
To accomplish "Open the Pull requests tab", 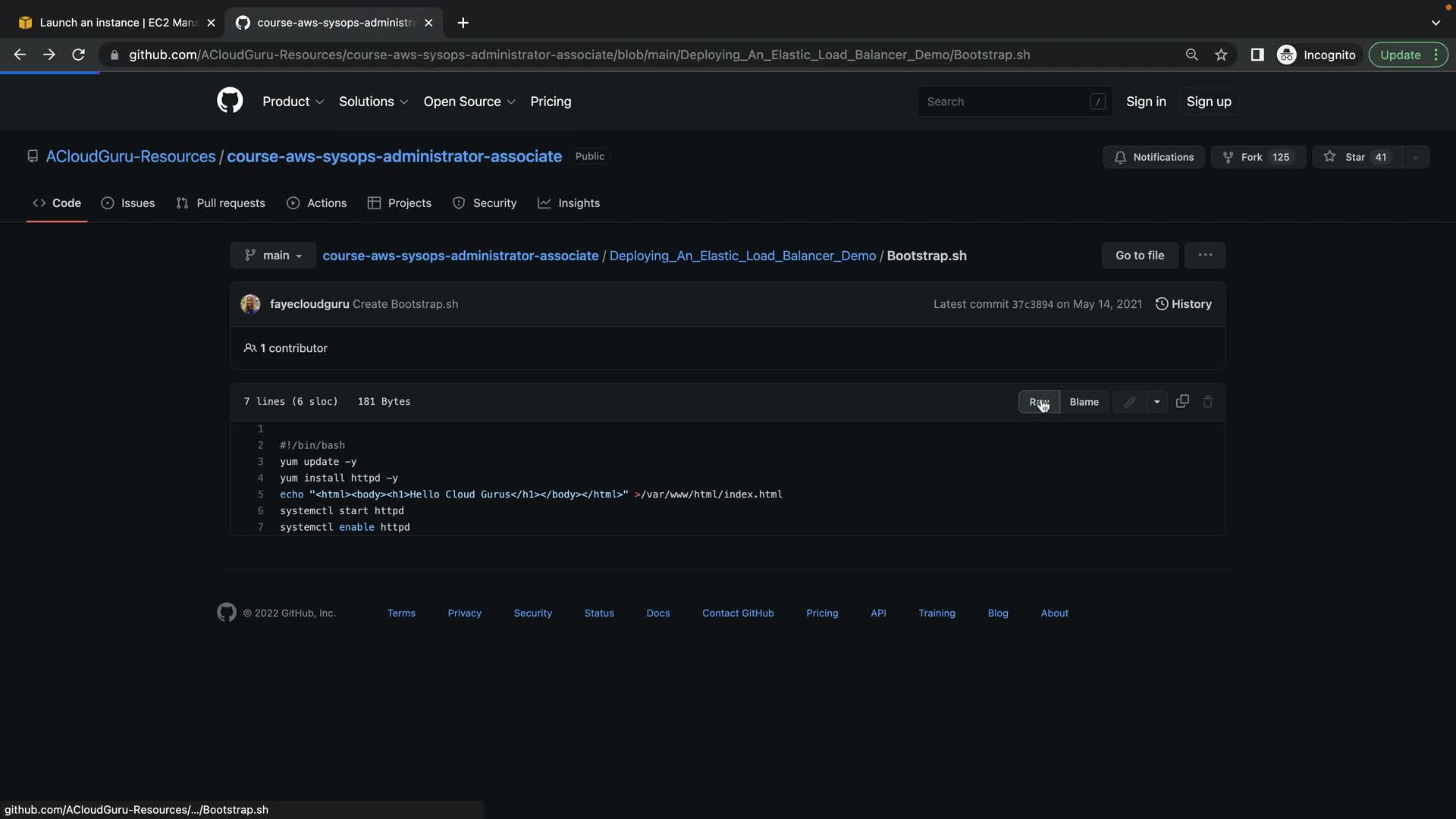I will (221, 203).
